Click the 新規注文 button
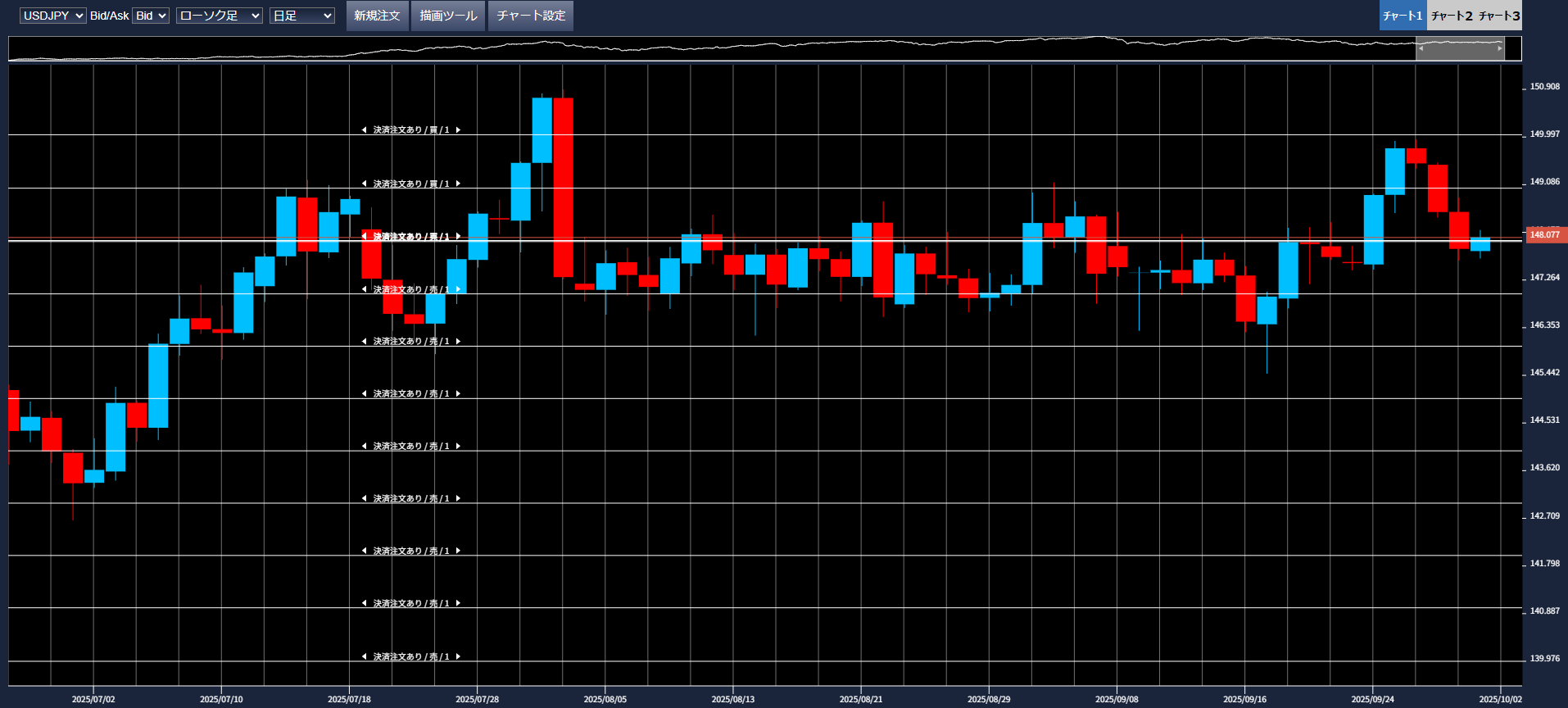This screenshot has height=708, width=1568. [377, 16]
